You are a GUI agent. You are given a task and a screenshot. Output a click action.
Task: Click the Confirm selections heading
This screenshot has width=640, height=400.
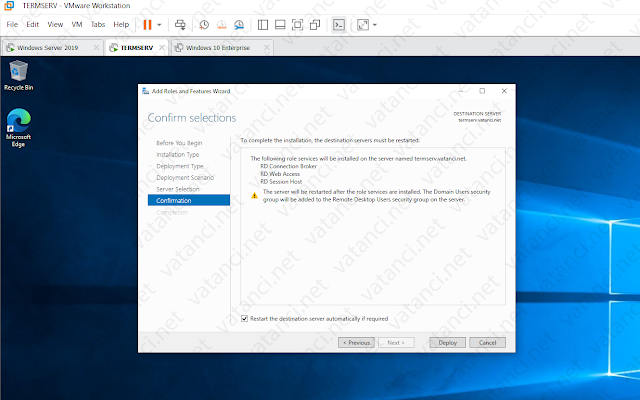192,118
